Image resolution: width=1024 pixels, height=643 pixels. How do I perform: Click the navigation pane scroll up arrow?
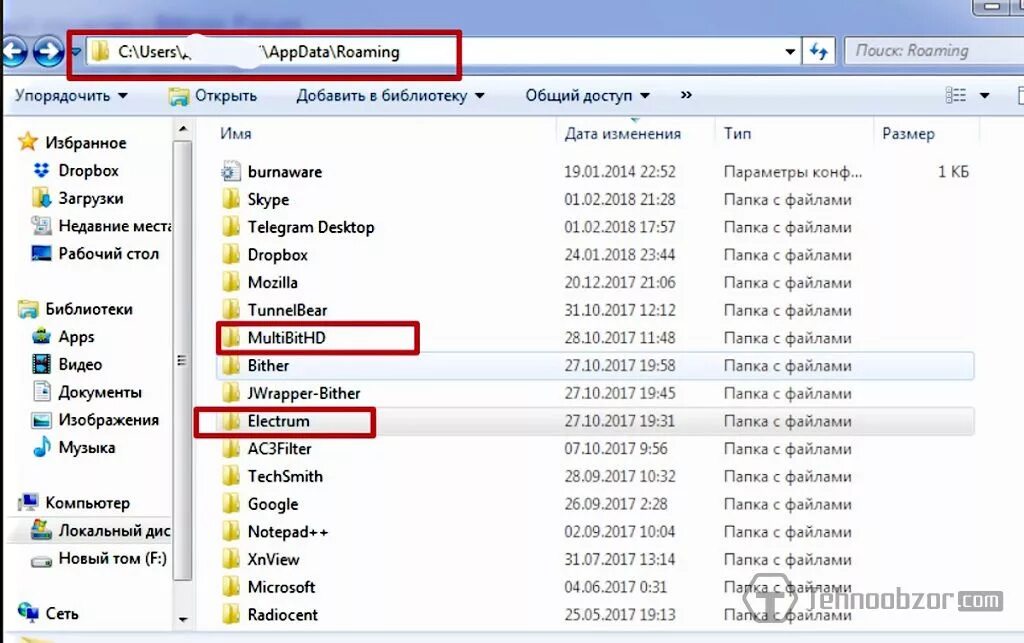tap(183, 129)
